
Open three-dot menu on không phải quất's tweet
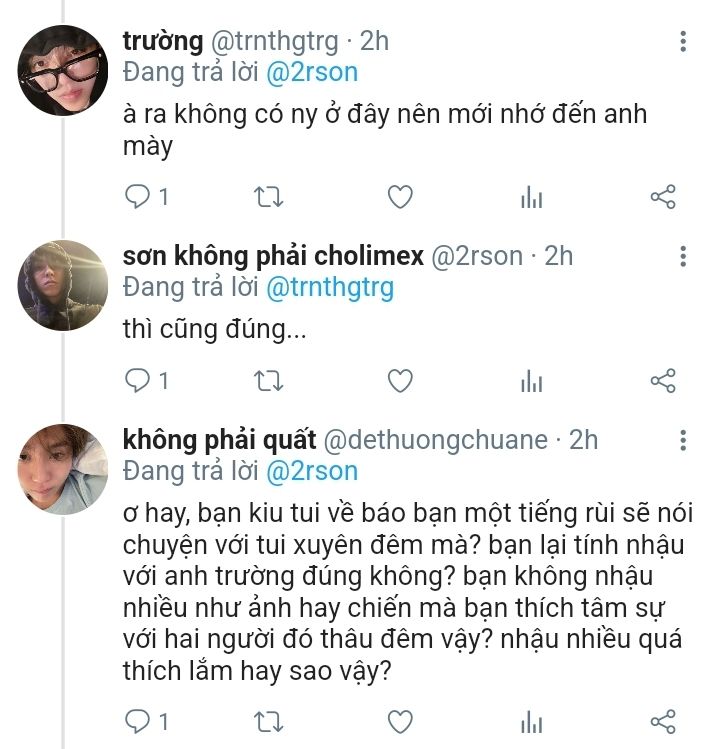tap(683, 440)
